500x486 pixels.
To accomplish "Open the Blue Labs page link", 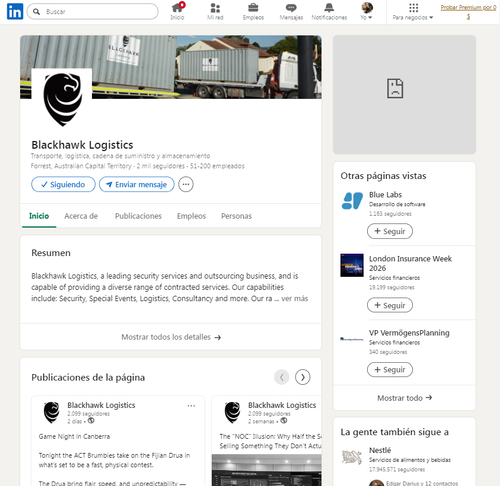I will point(385,195).
